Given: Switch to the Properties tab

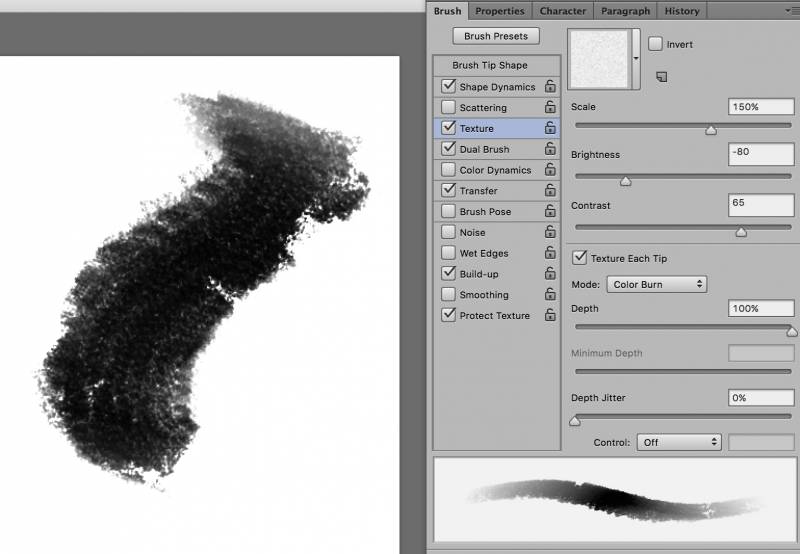Looking at the screenshot, I should point(500,11).
